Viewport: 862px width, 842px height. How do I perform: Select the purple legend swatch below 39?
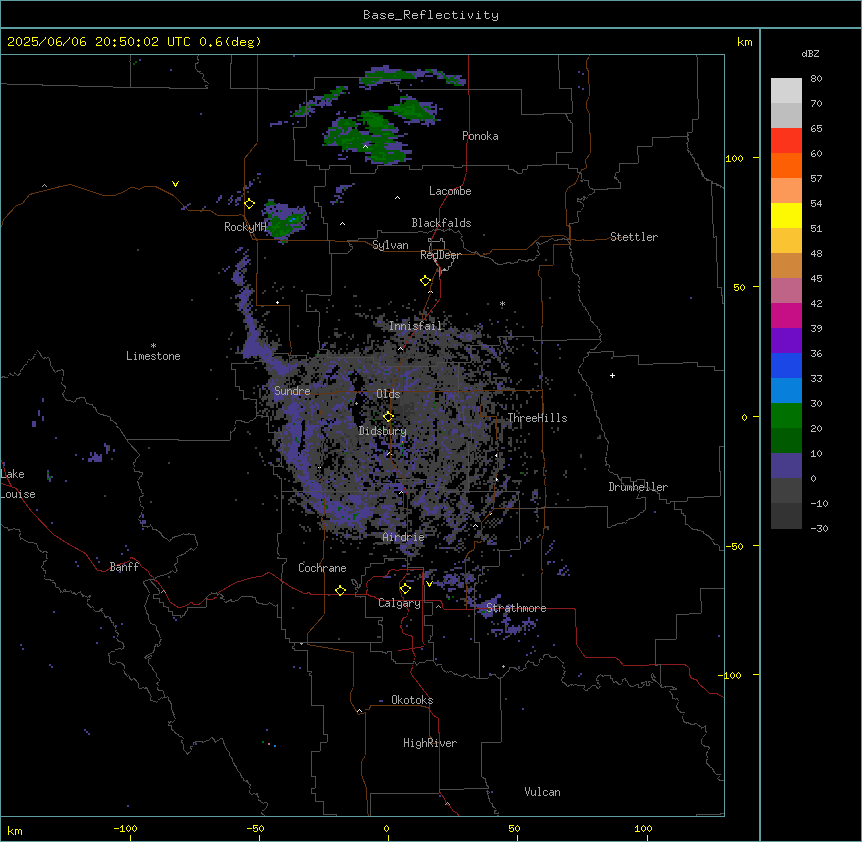pos(786,341)
